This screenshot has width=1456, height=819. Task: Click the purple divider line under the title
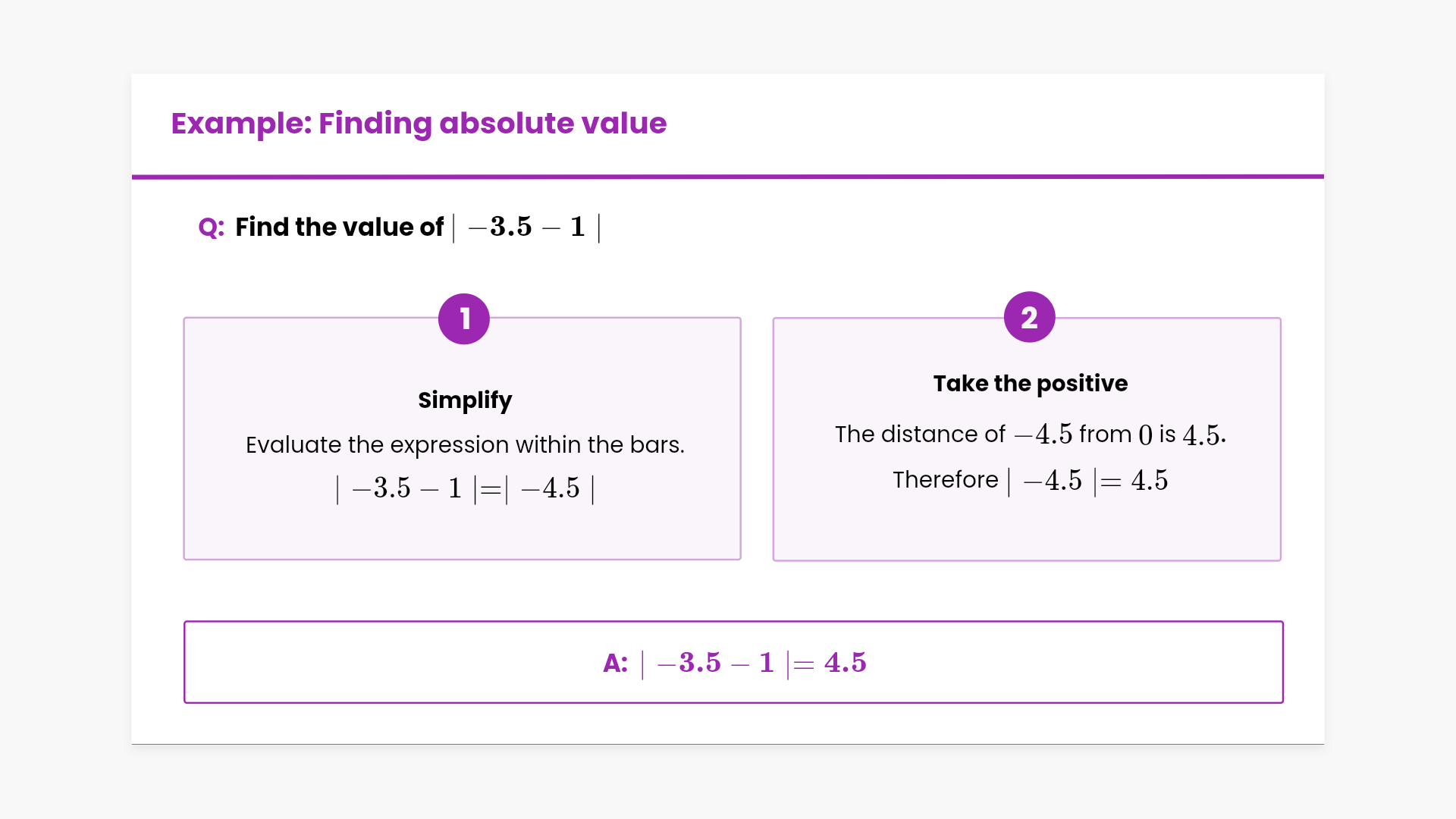(x=728, y=177)
